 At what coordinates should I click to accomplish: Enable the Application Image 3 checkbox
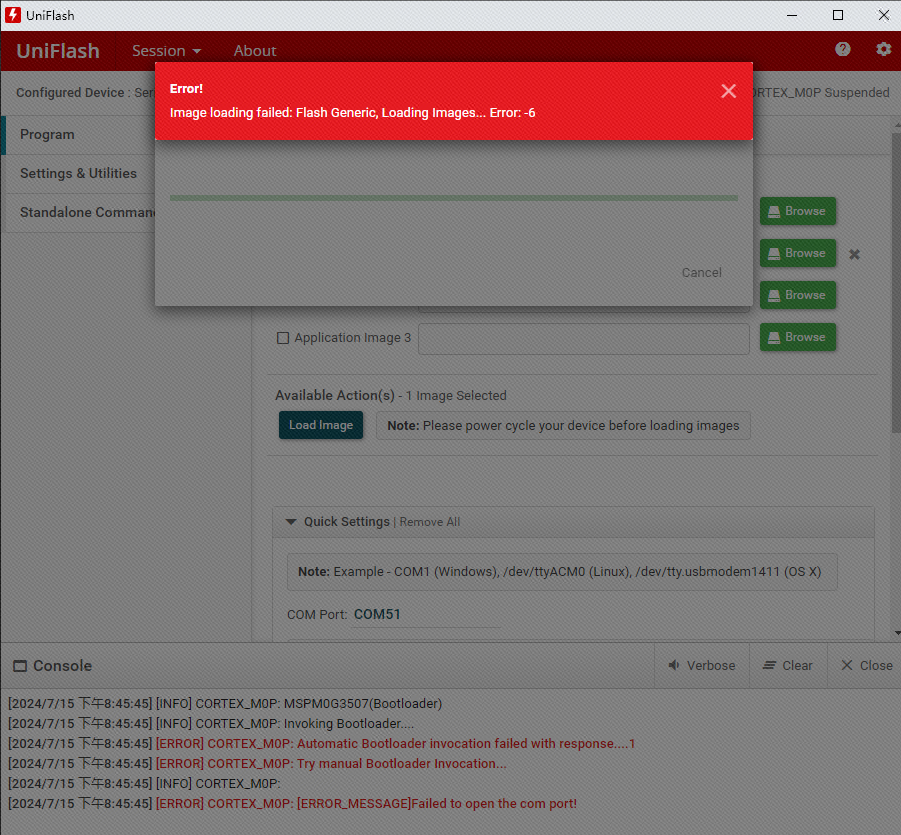point(283,338)
